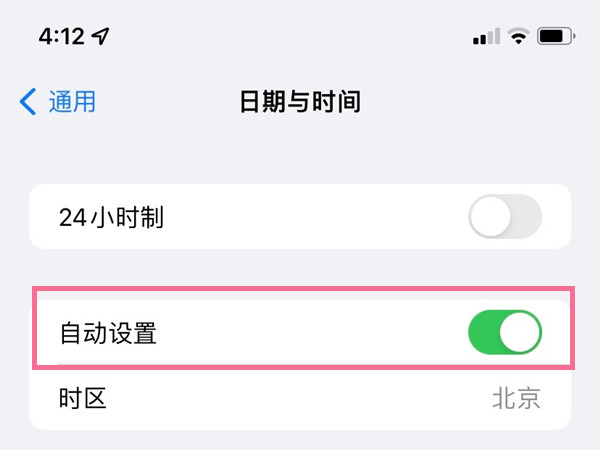Tap the back chevron arrow

pos(28,101)
